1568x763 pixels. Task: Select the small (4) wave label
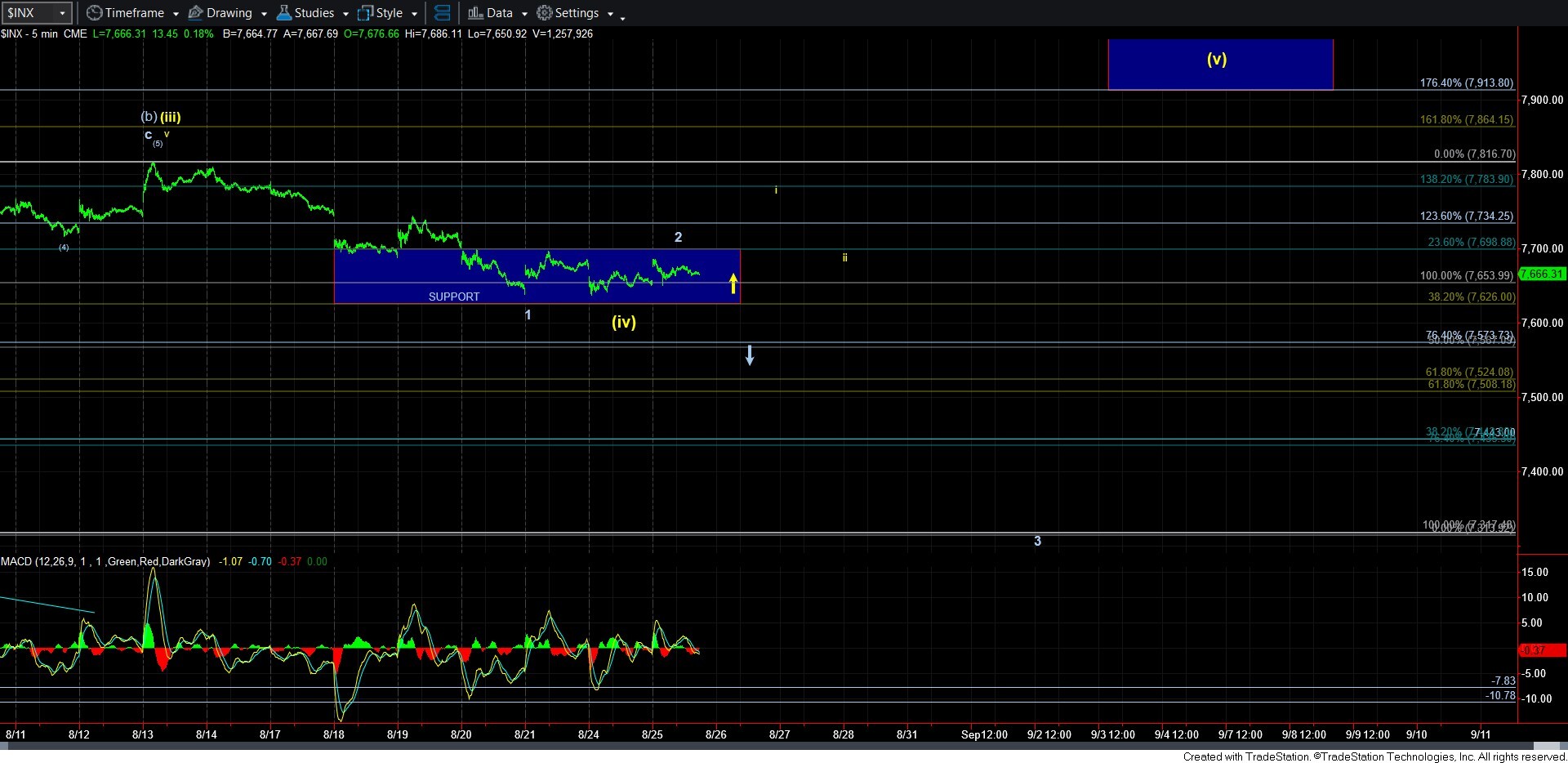[64, 248]
